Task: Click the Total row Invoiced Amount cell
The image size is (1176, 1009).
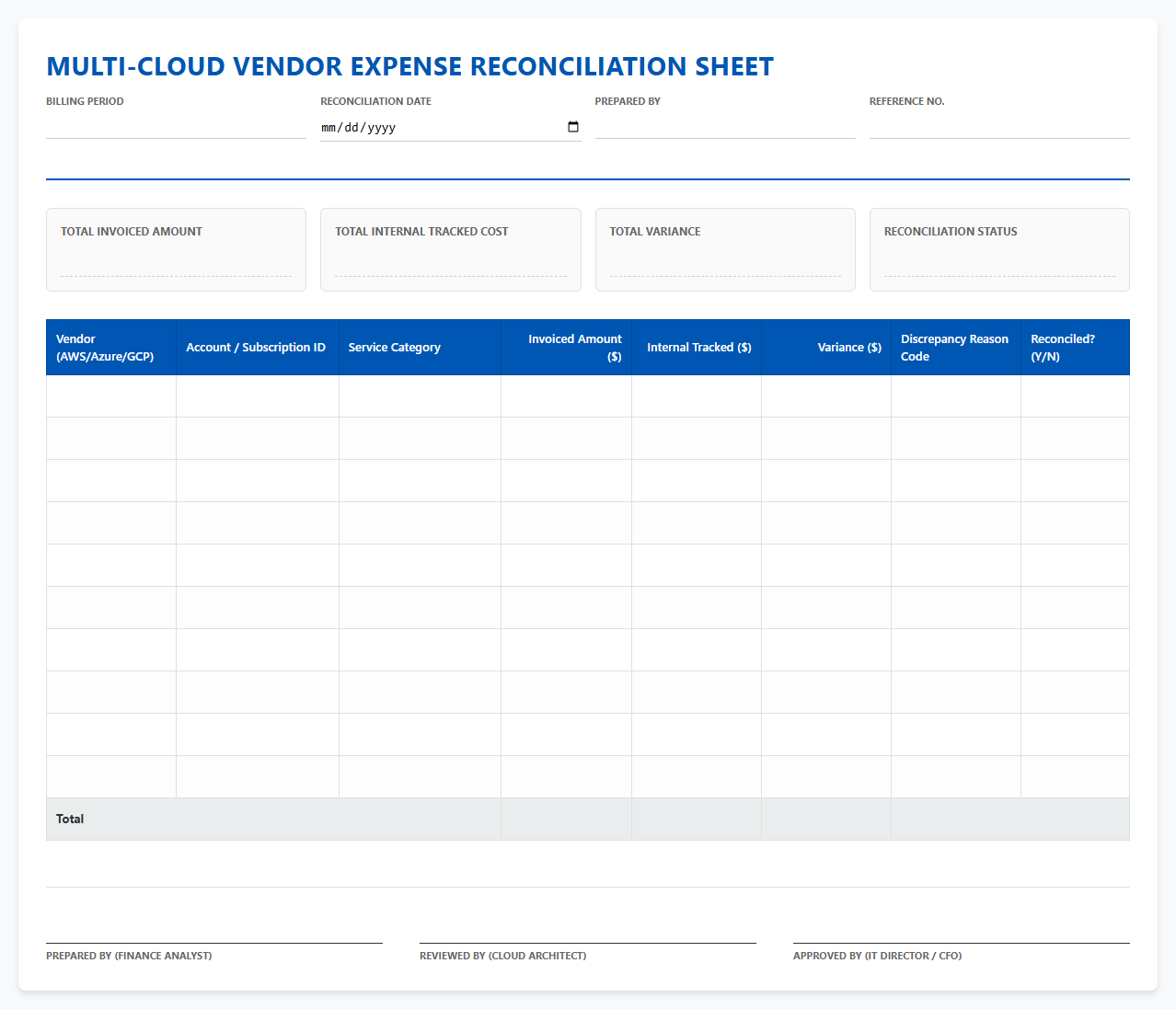Action: pyautogui.click(x=567, y=820)
